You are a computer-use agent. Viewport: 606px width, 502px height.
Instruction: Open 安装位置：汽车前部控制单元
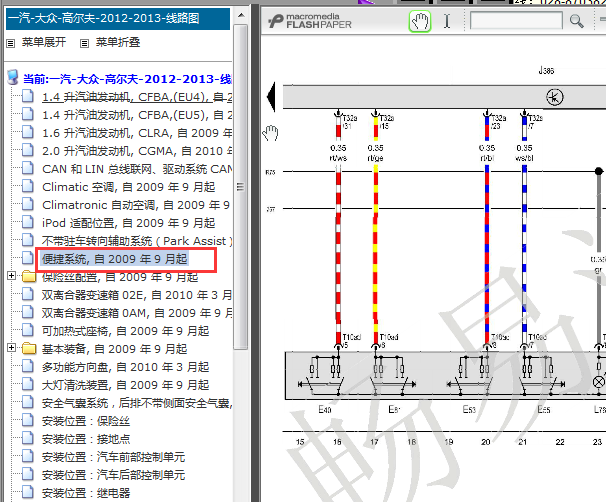point(113,457)
